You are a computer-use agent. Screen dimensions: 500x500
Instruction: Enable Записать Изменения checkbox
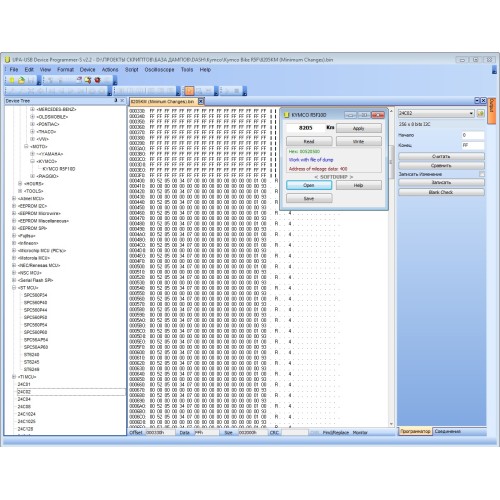(482, 174)
